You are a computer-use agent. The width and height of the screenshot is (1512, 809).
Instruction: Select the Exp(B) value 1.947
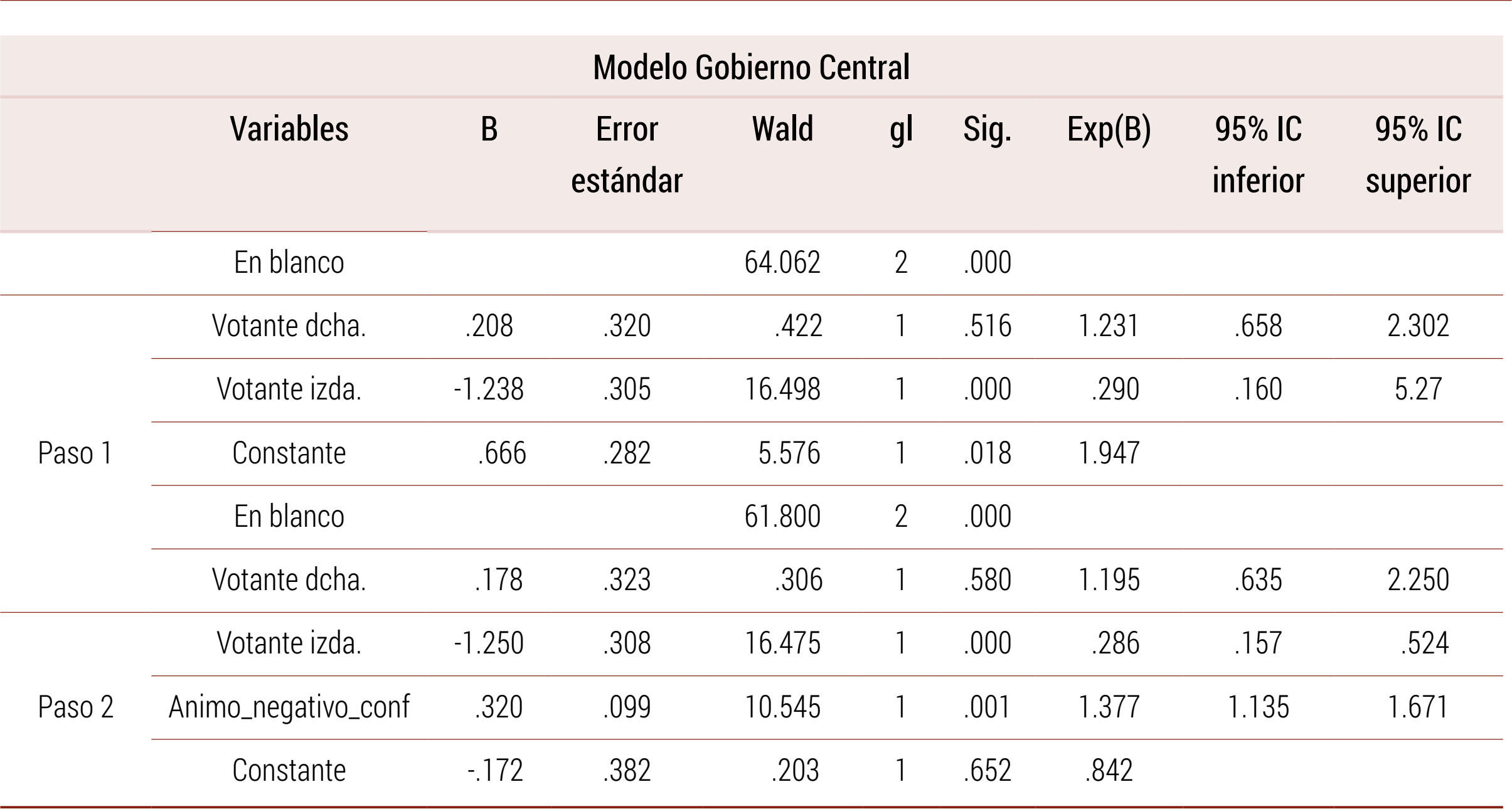[1109, 453]
